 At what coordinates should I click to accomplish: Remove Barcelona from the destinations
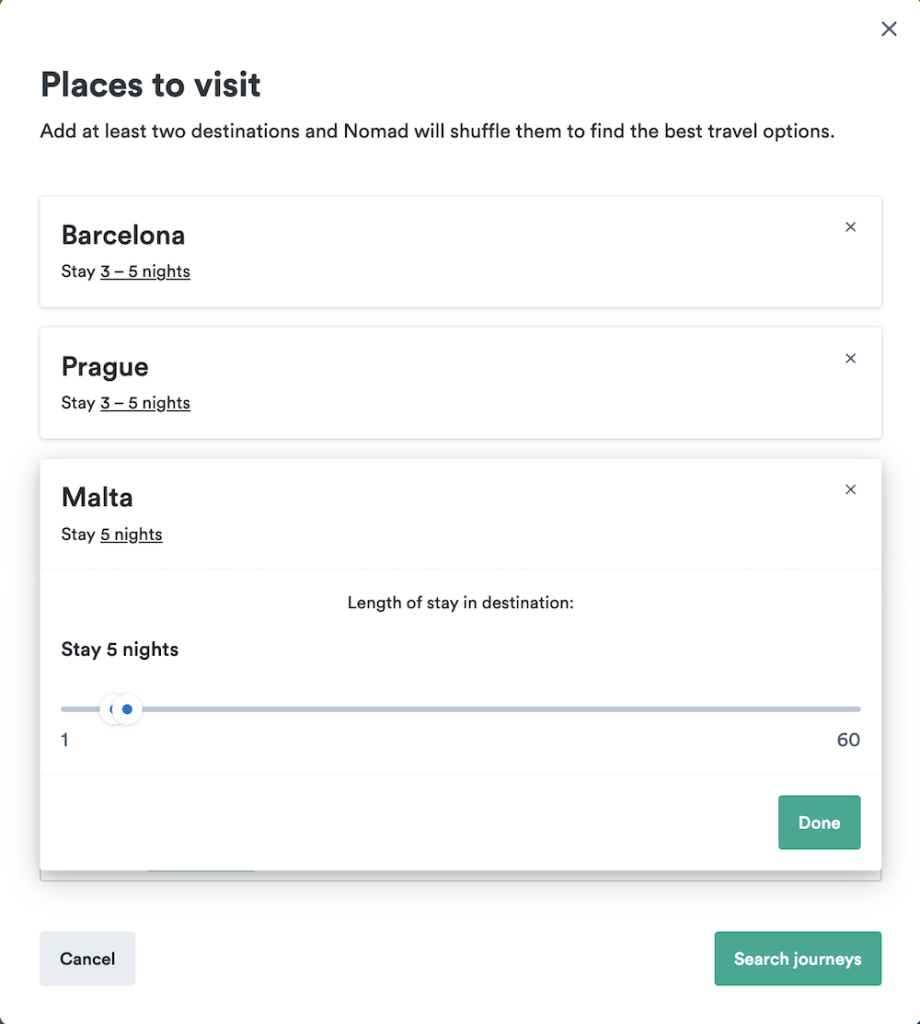[x=851, y=227]
